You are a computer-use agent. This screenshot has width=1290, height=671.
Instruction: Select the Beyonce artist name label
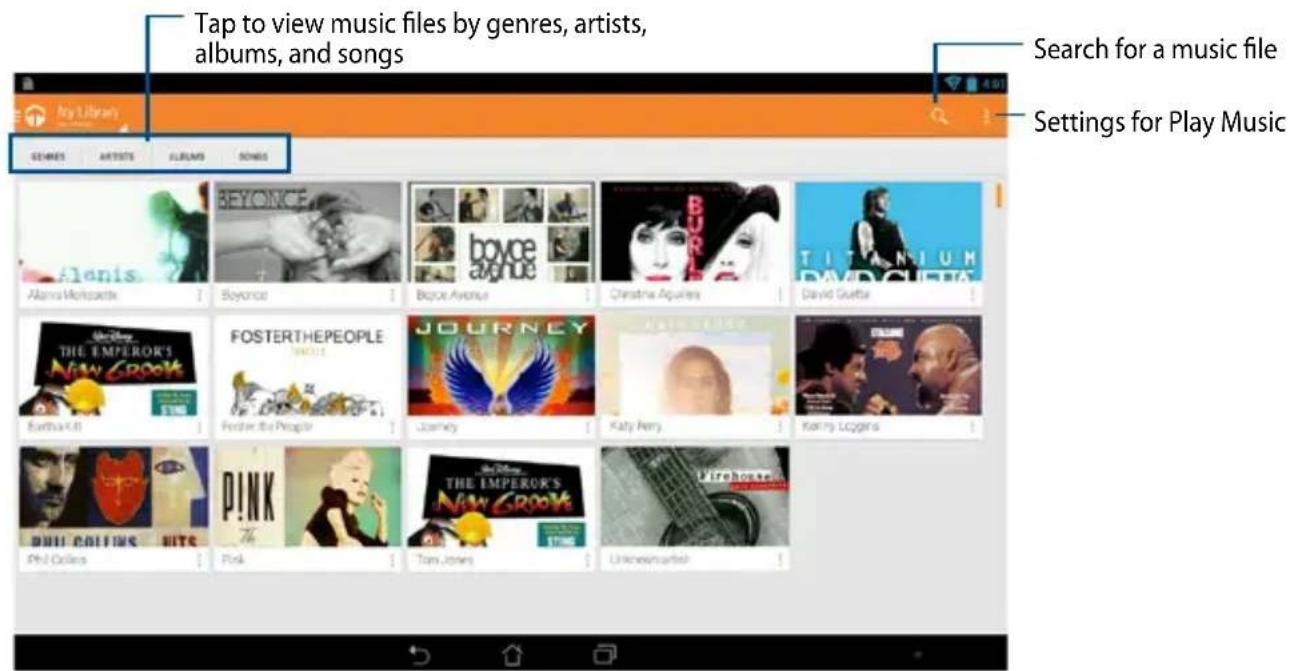tap(245, 296)
